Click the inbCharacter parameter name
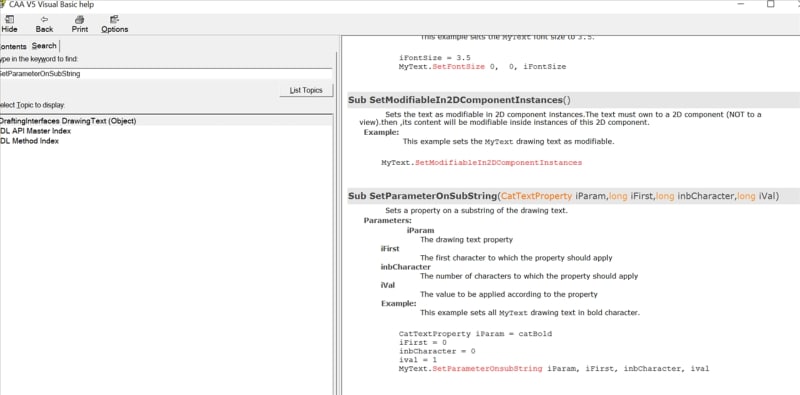The width and height of the screenshot is (800, 395). click(406, 267)
